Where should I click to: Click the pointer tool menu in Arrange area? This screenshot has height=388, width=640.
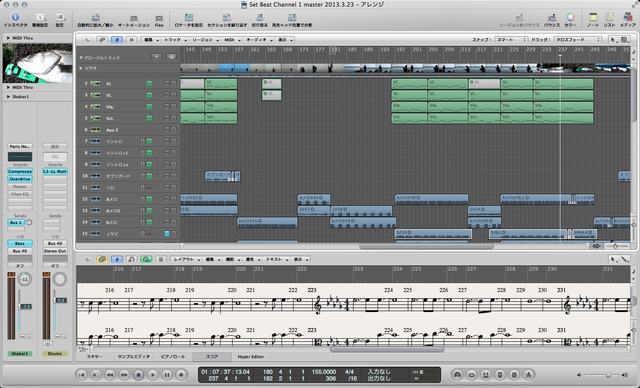click(613, 40)
